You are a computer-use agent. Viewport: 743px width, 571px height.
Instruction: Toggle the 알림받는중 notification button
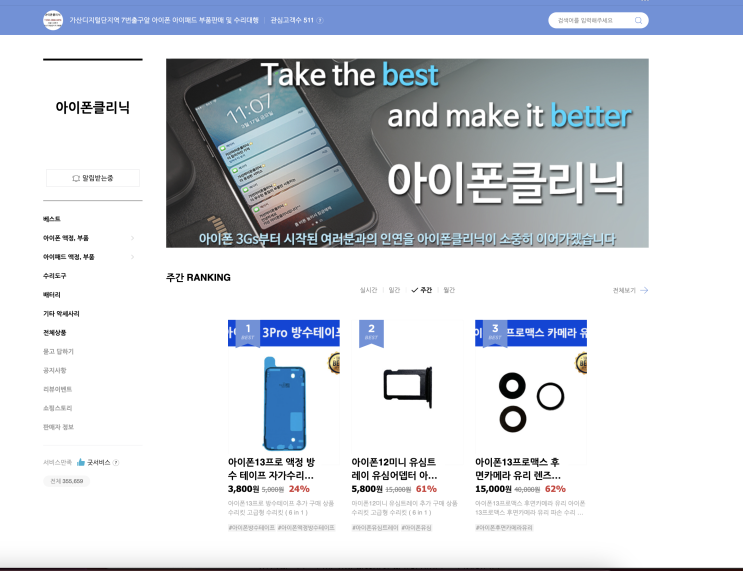pyautogui.click(x=93, y=178)
